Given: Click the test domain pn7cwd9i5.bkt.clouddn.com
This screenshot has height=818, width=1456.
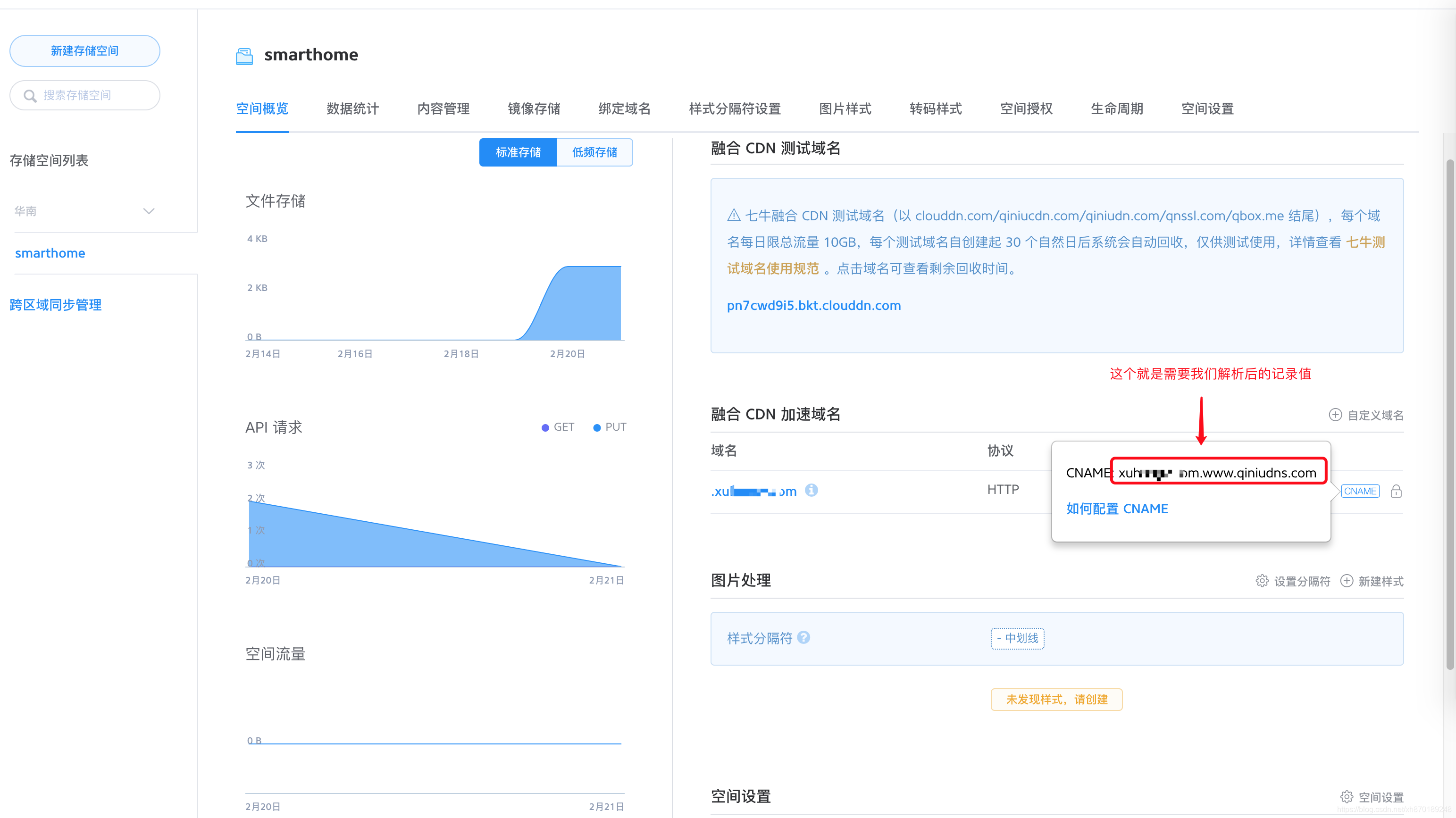Looking at the screenshot, I should tap(814, 305).
